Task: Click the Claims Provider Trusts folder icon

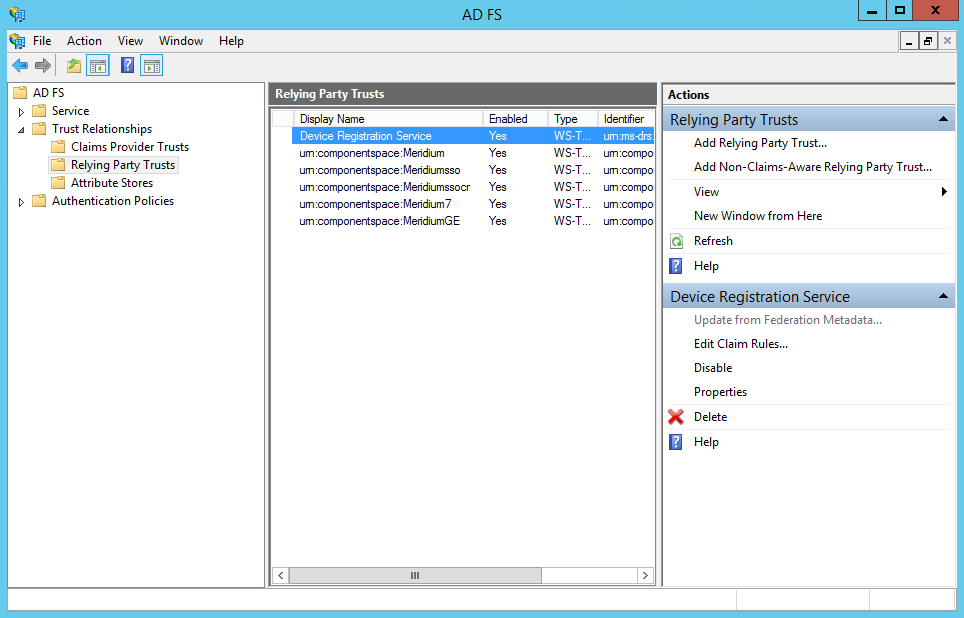Action: (x=58, y=146)
